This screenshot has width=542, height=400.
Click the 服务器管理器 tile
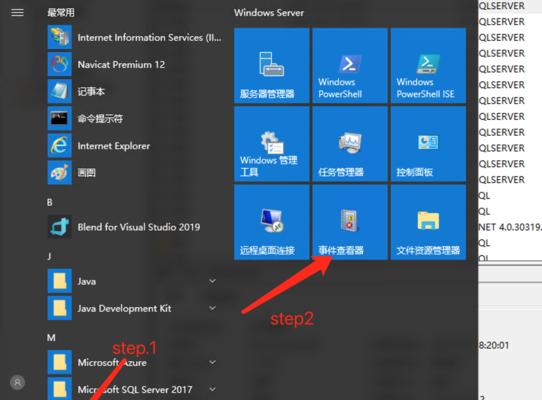click(271, 66)
